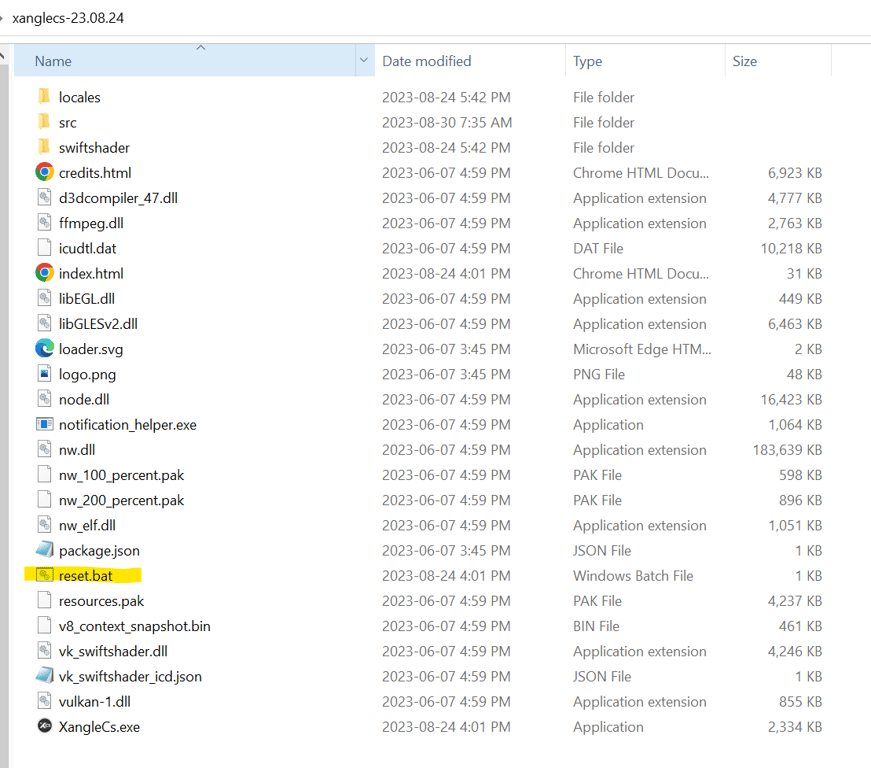Click the nw.dll file icon
871x768 pixels.
44,449
